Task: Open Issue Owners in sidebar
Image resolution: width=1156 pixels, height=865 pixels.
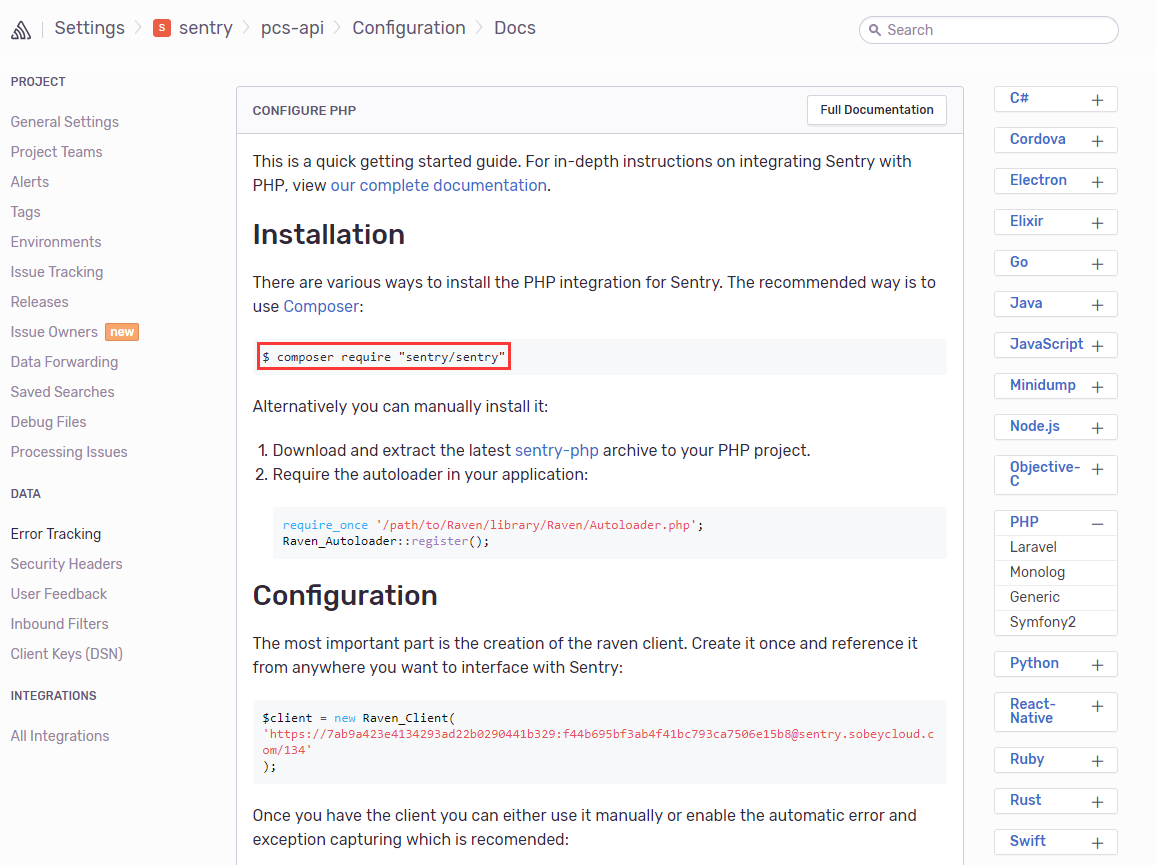Action: 54,332
